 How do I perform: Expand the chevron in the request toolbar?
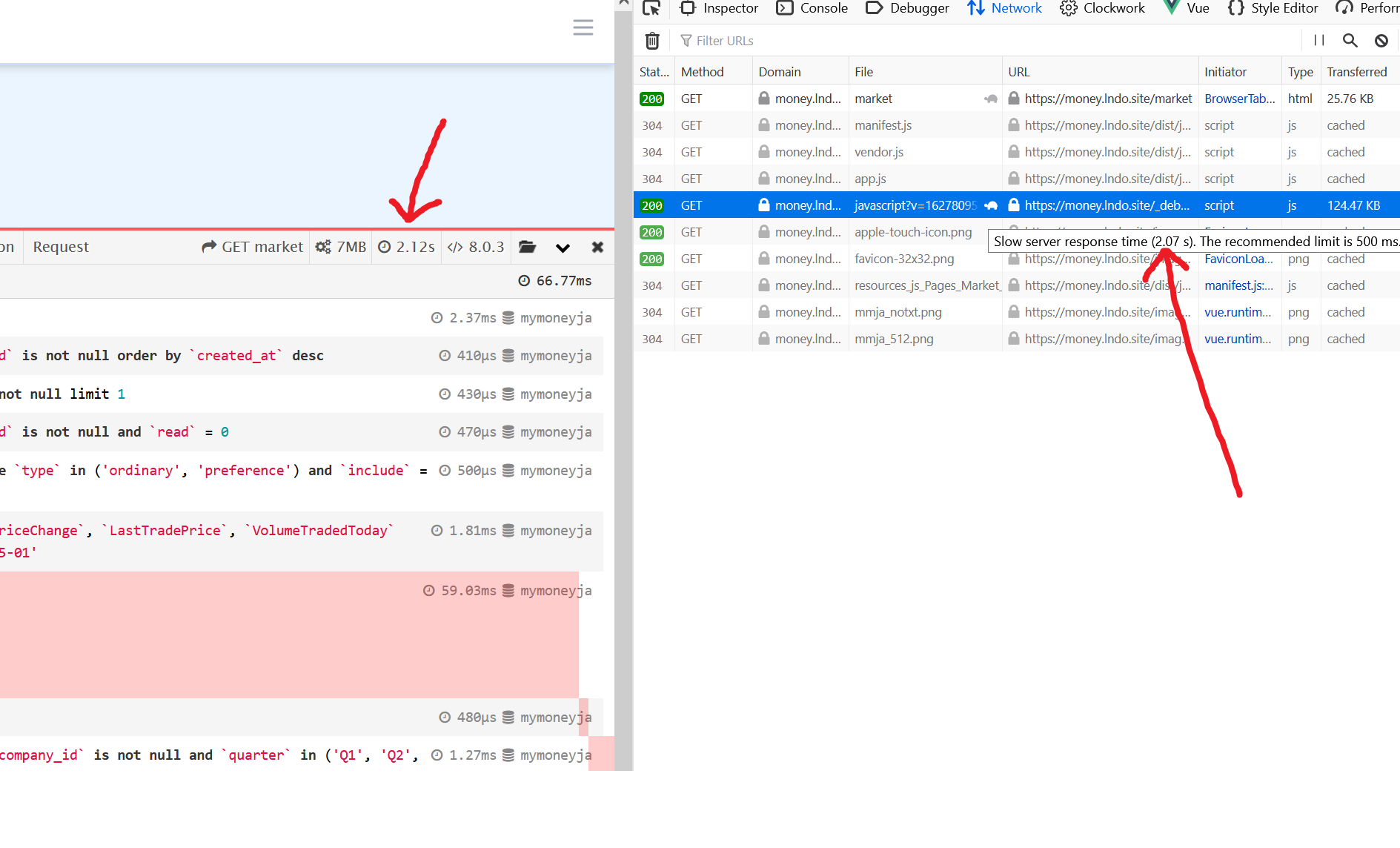pyautogui.click(x=563, y=248)
